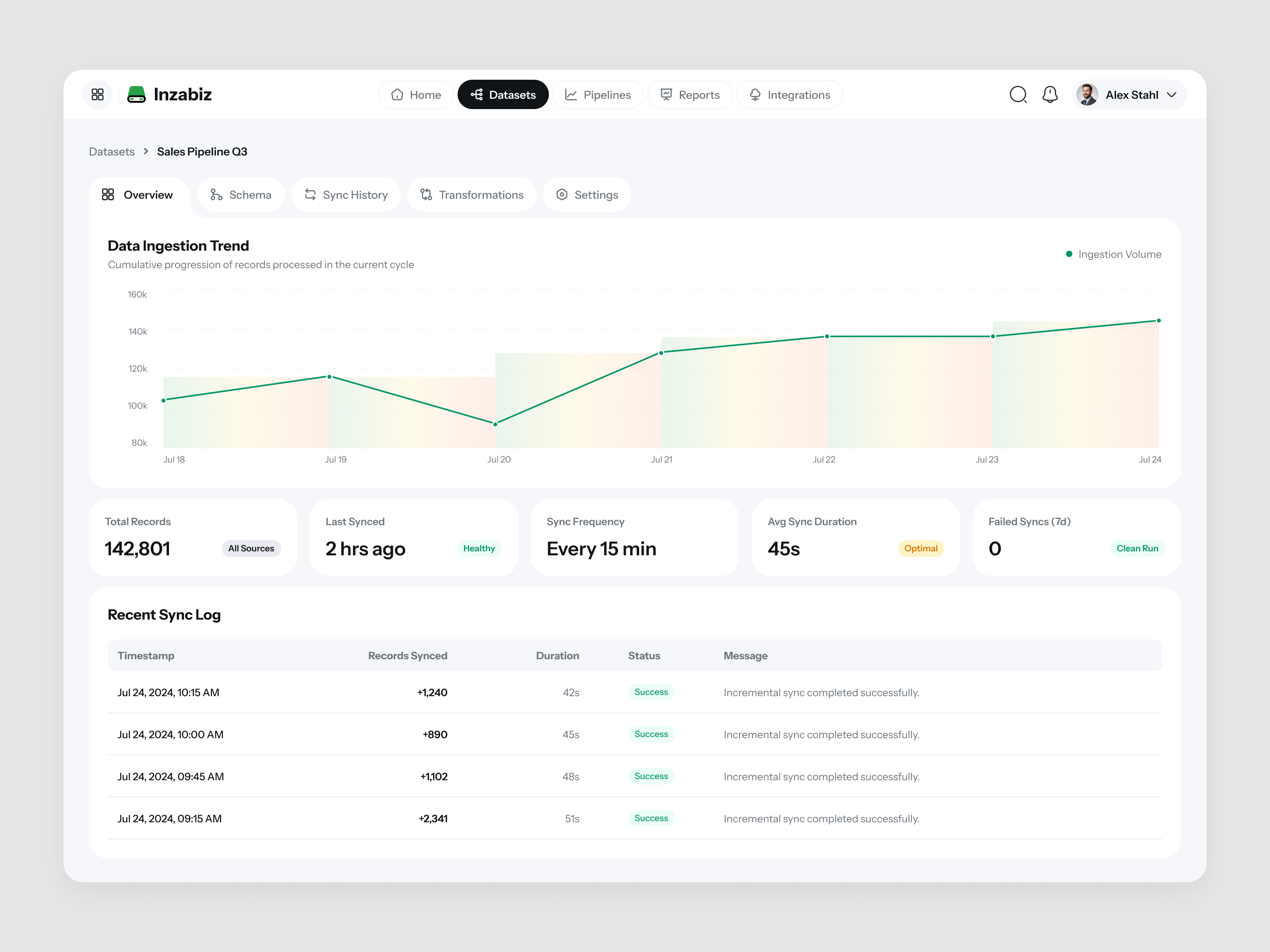Select the Datasets nav pill
The width and height of the screenshot is (1270, 952).
point(503,95)
